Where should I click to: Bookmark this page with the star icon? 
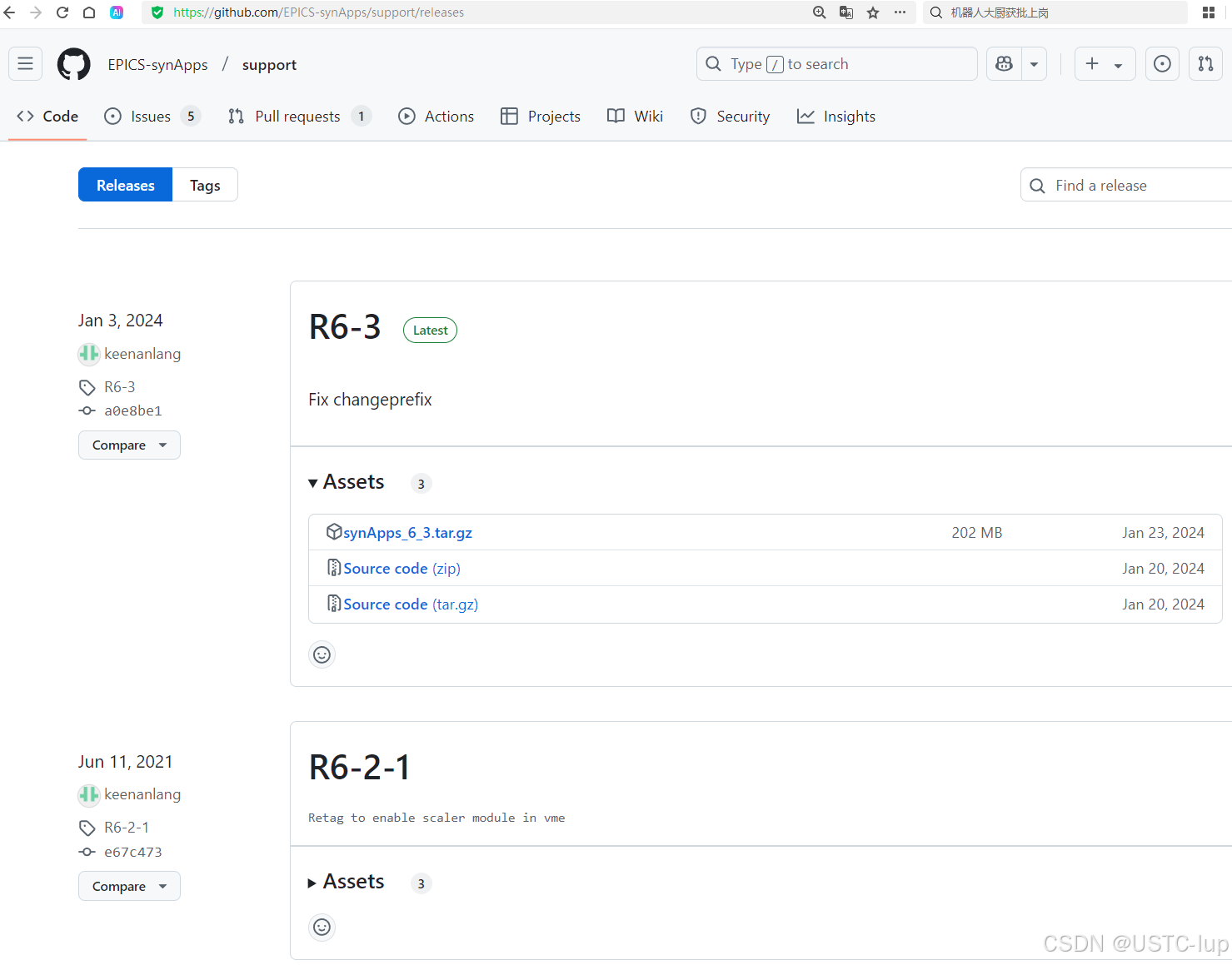pyautogui.click(x=873, y=12)
